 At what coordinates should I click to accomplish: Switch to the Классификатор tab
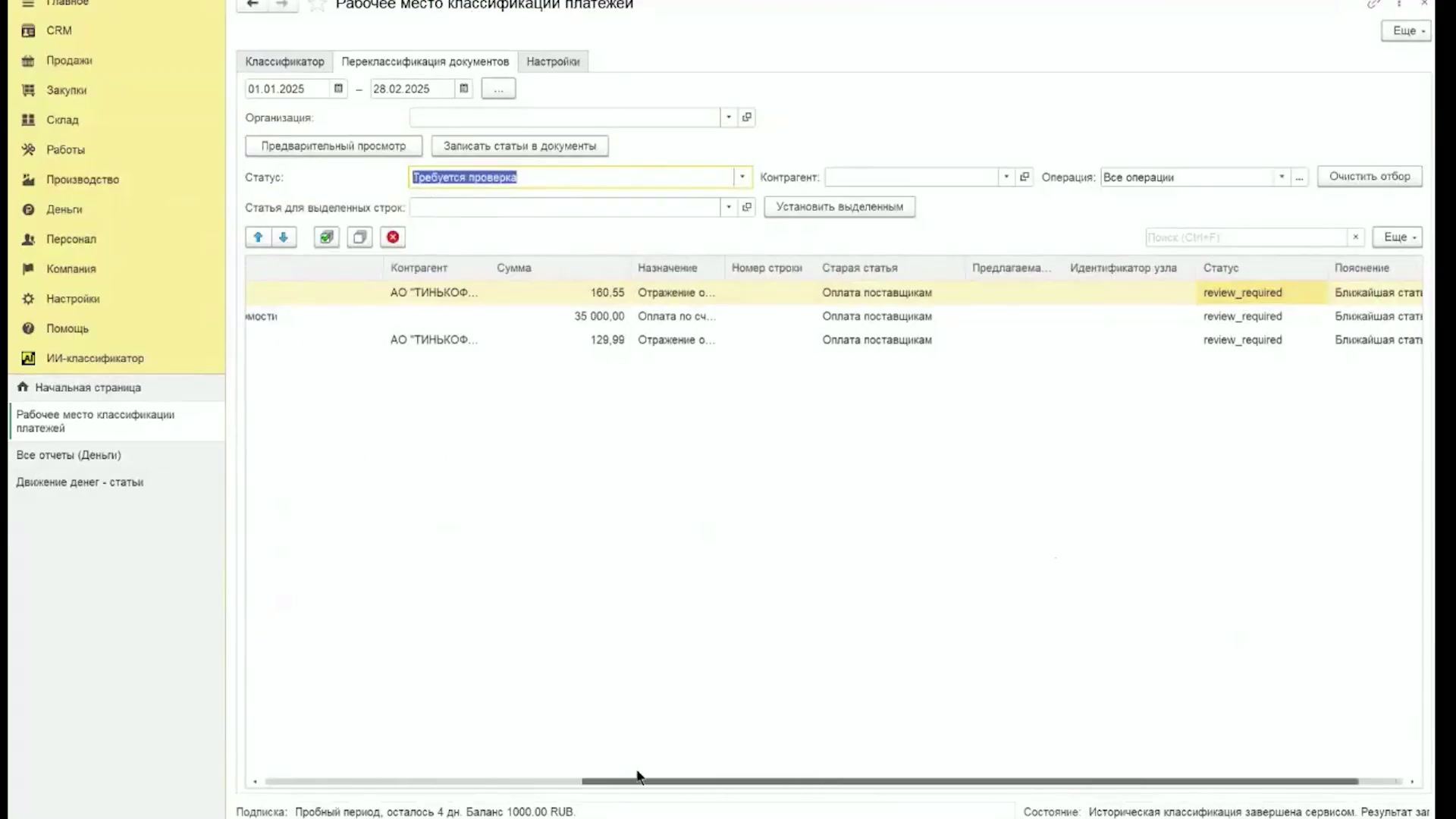284,61
